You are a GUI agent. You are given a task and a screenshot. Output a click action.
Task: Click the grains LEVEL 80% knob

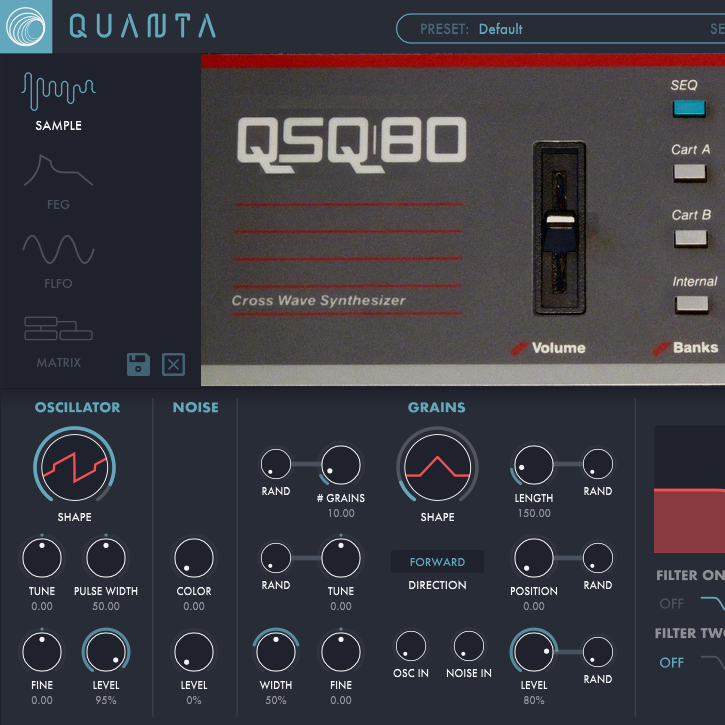pyautogui.click(x=534, y=652)
